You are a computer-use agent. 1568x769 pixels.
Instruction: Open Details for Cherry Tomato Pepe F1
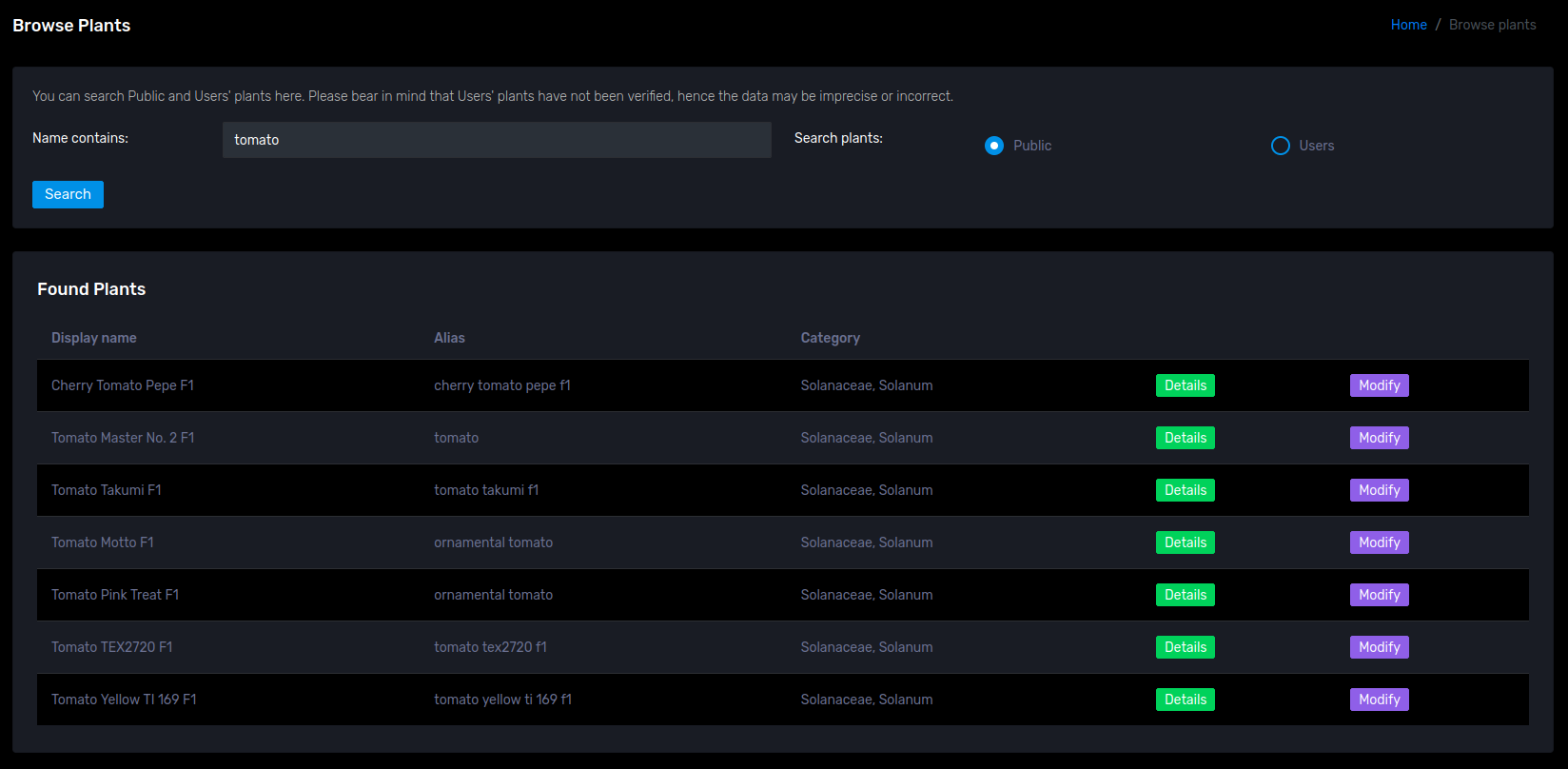1185,385
